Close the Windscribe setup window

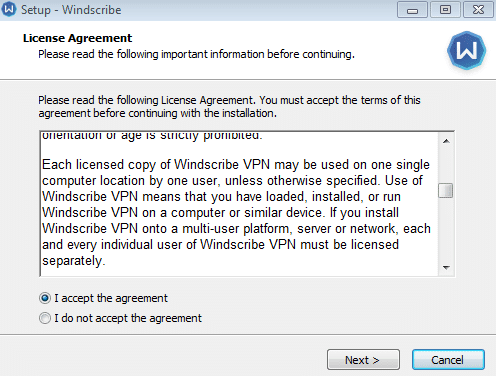point(478,10)
